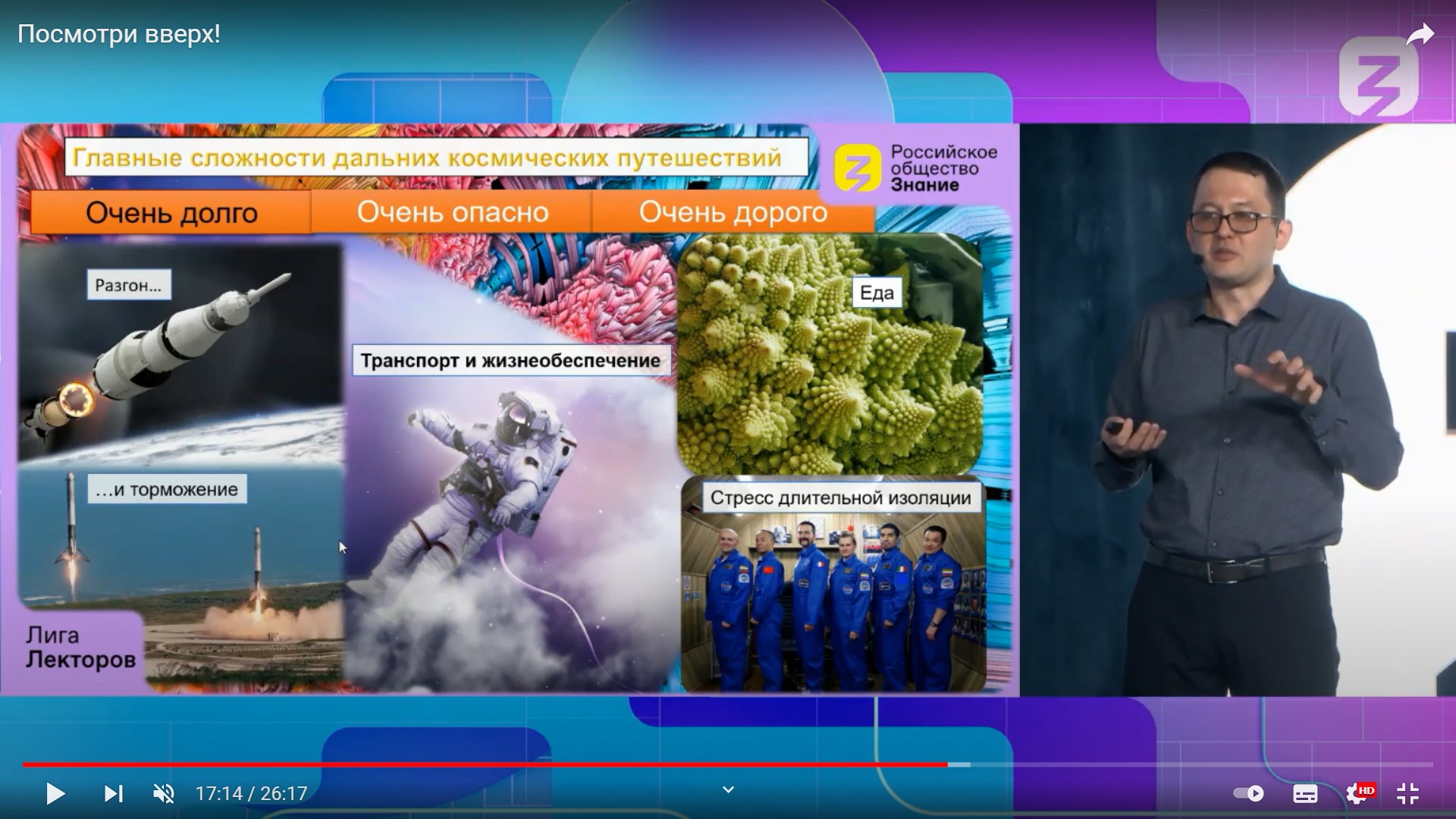Skip to the next video

113,793
